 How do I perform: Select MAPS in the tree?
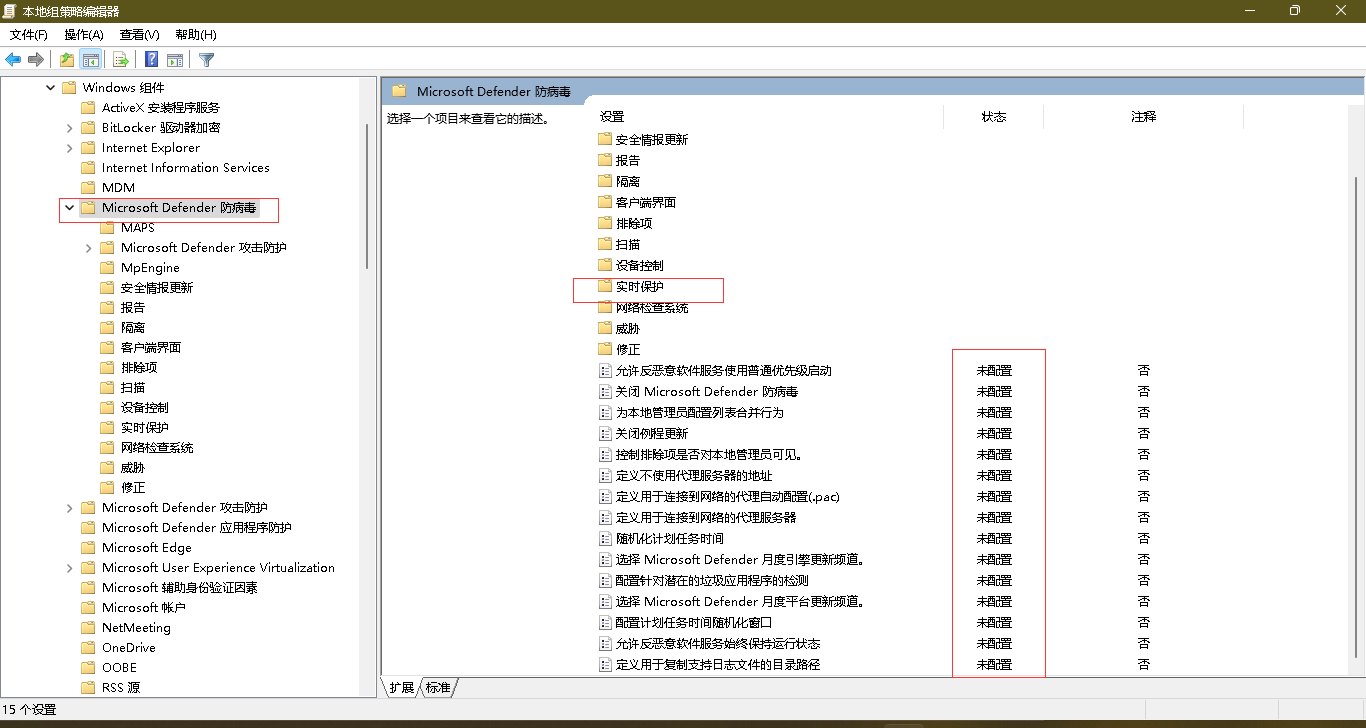click(138, 227)
